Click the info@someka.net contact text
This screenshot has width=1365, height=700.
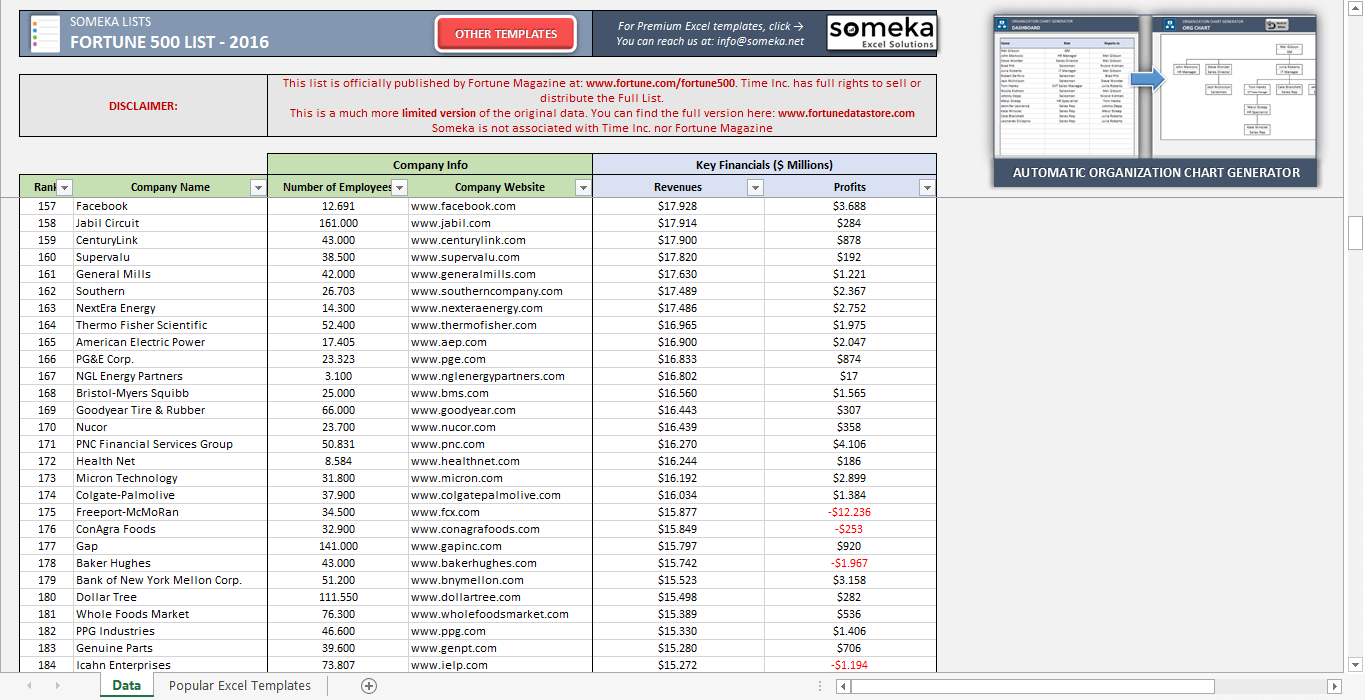click(x=760, y=41)
